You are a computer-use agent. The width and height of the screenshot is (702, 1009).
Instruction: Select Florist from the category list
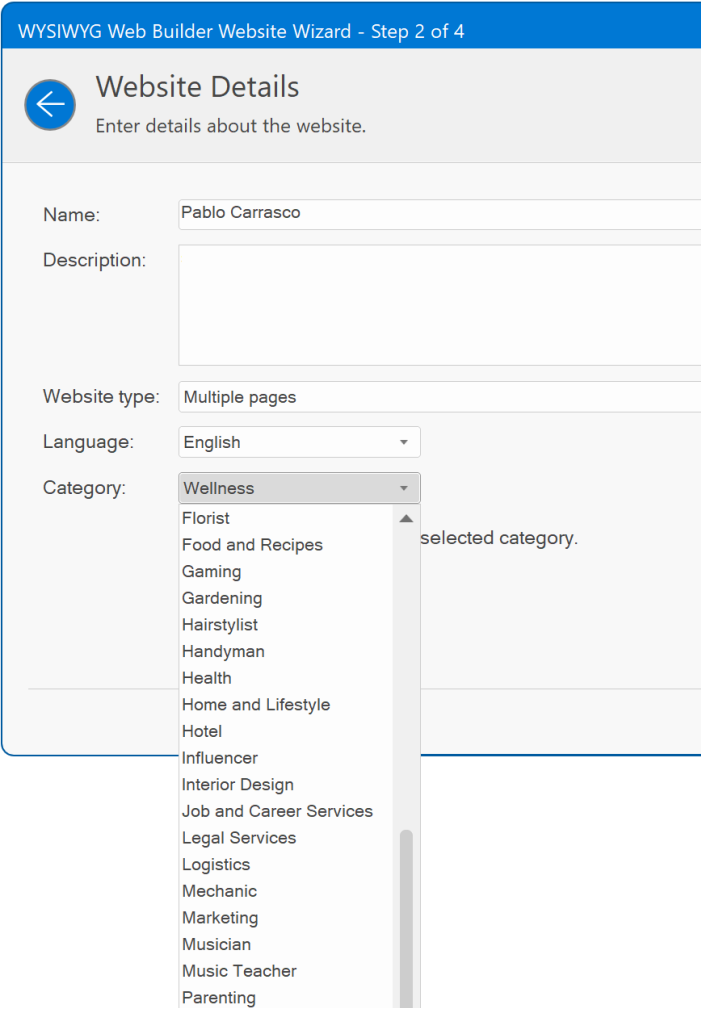pyautogui.click(x=286, y=518)
